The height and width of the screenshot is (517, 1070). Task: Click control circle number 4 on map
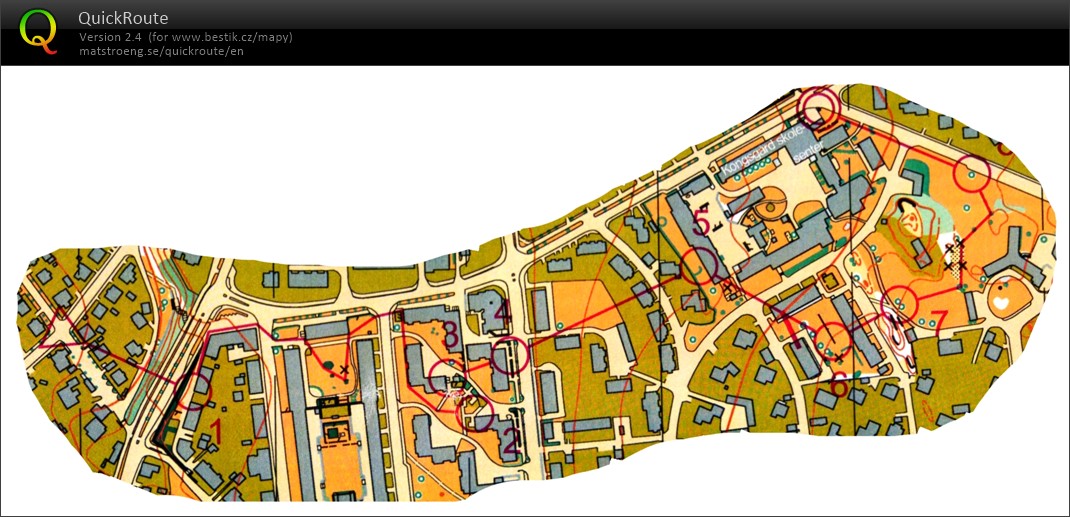[511, 355]
